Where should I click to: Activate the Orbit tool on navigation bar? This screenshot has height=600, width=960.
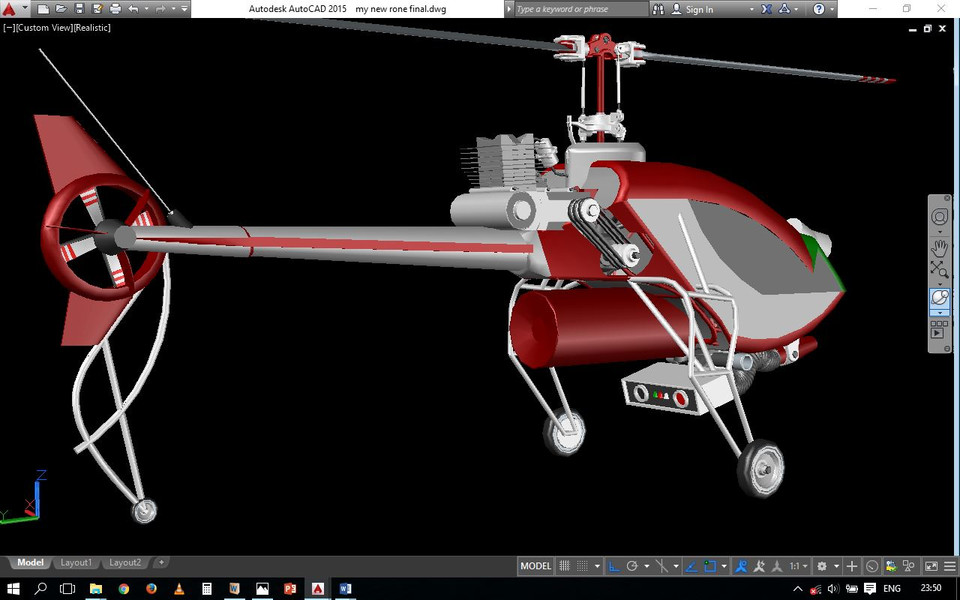click(940, 297)
